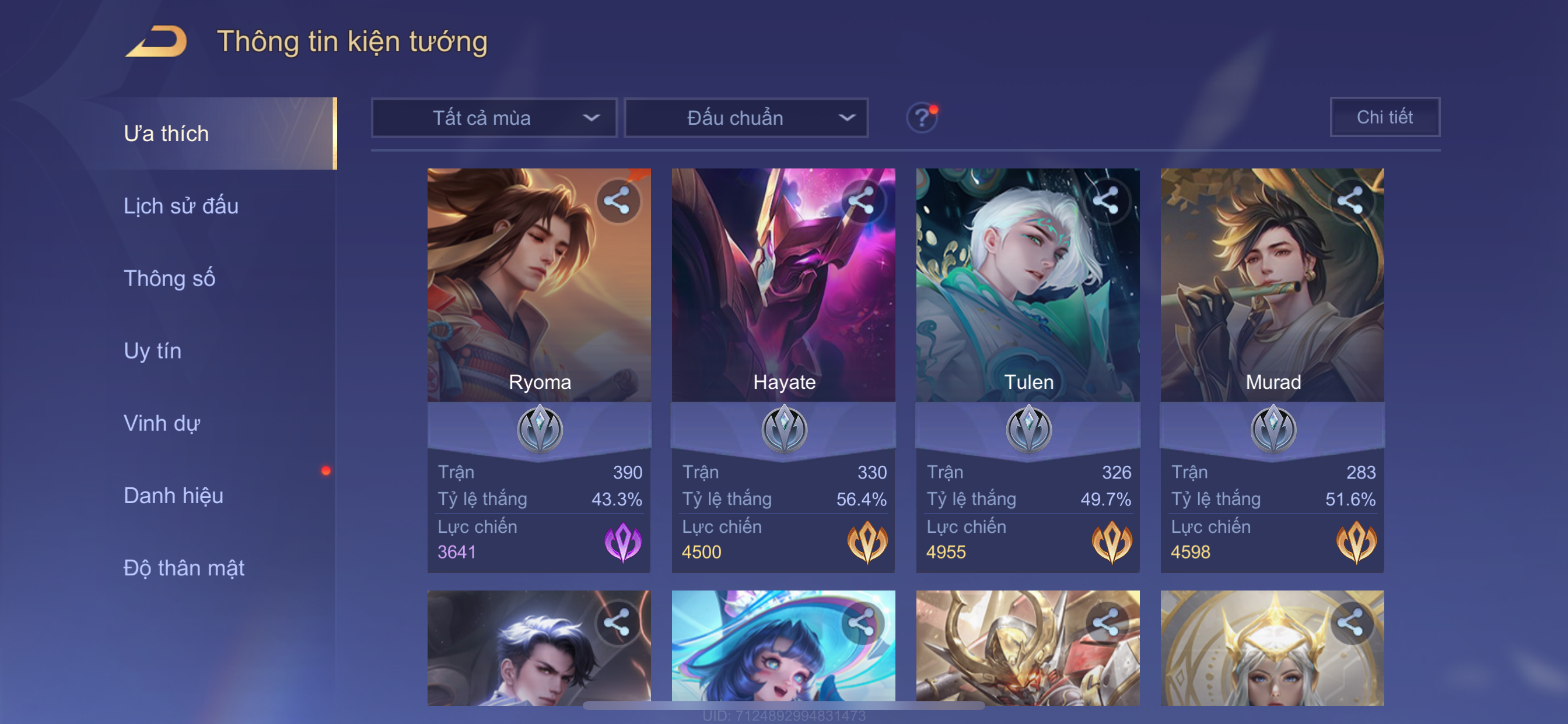This screenshot has height=724, width=1568.
Task: Expand the Tất cả mùa season dropdown
Action: tap(494, 117)
